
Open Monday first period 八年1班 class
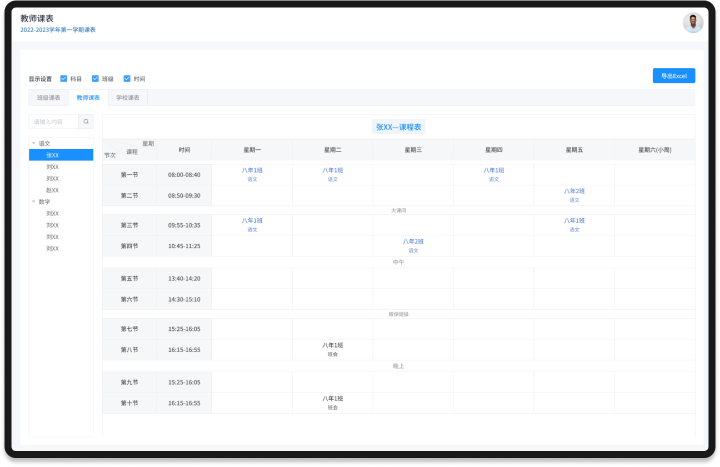252,171
